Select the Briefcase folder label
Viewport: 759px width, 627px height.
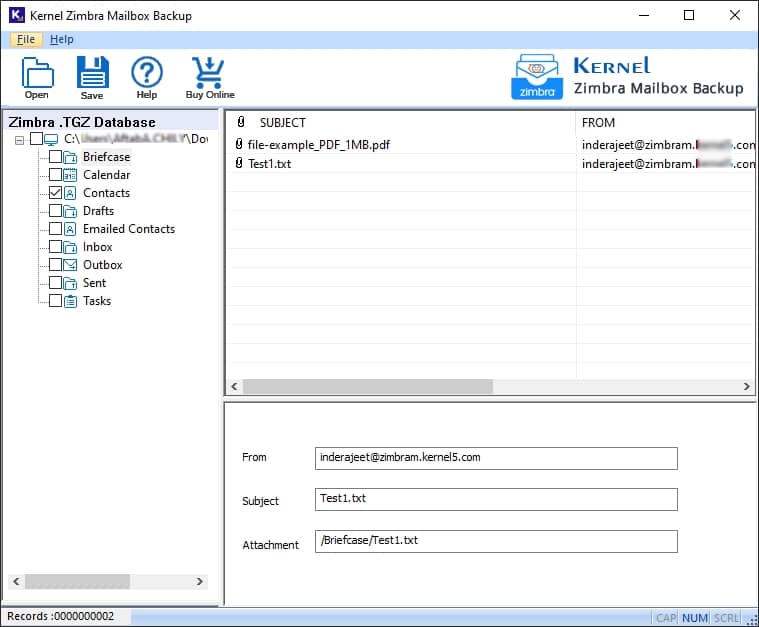coord(106,157)
